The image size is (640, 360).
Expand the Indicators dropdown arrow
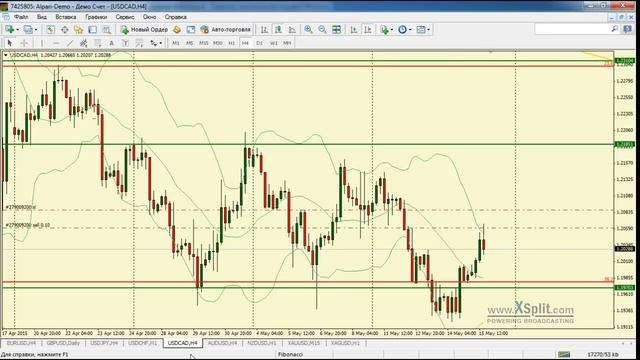coord(391,29)
